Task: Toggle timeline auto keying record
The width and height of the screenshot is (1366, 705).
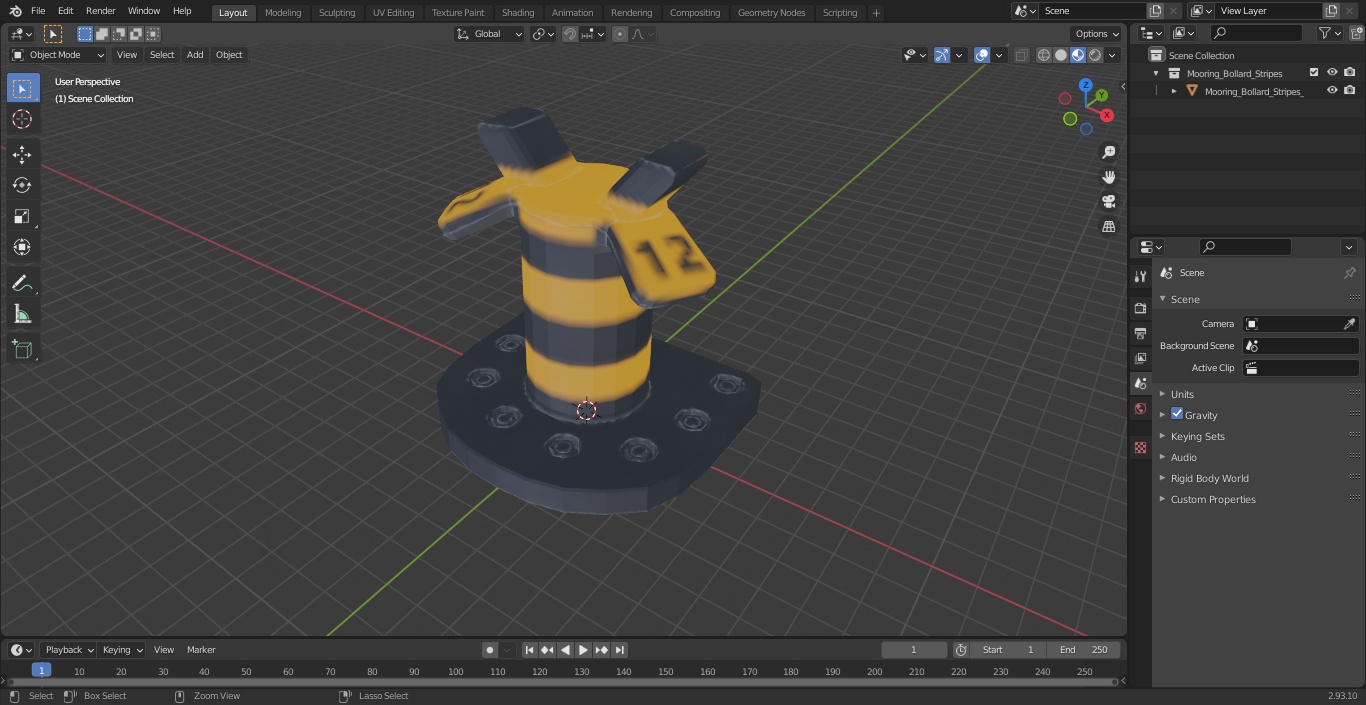Action: (490, 650)
